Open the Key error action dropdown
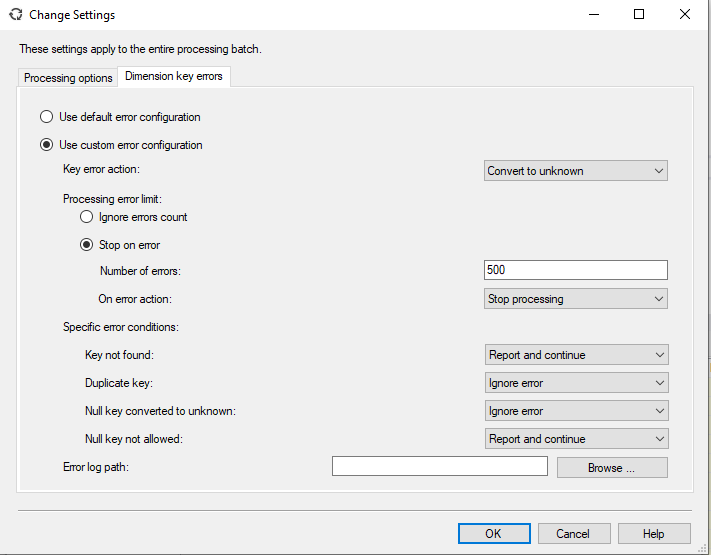Screen dimensions: 711x555 575,171
